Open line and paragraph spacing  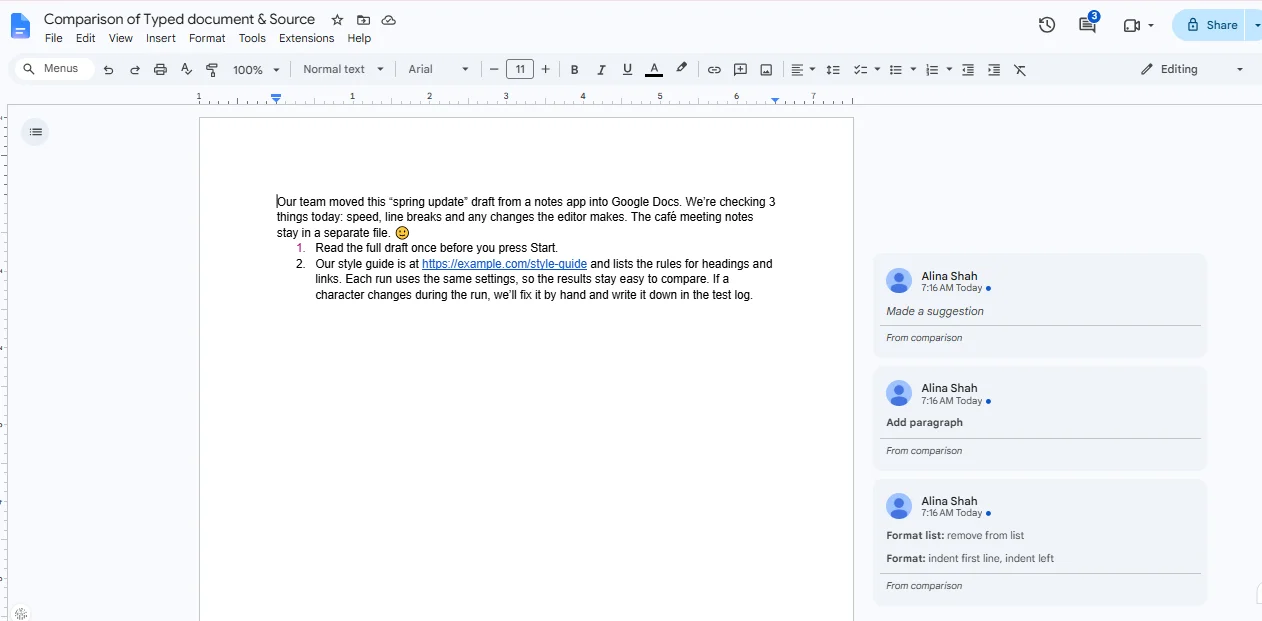click(x=833, y=70)
